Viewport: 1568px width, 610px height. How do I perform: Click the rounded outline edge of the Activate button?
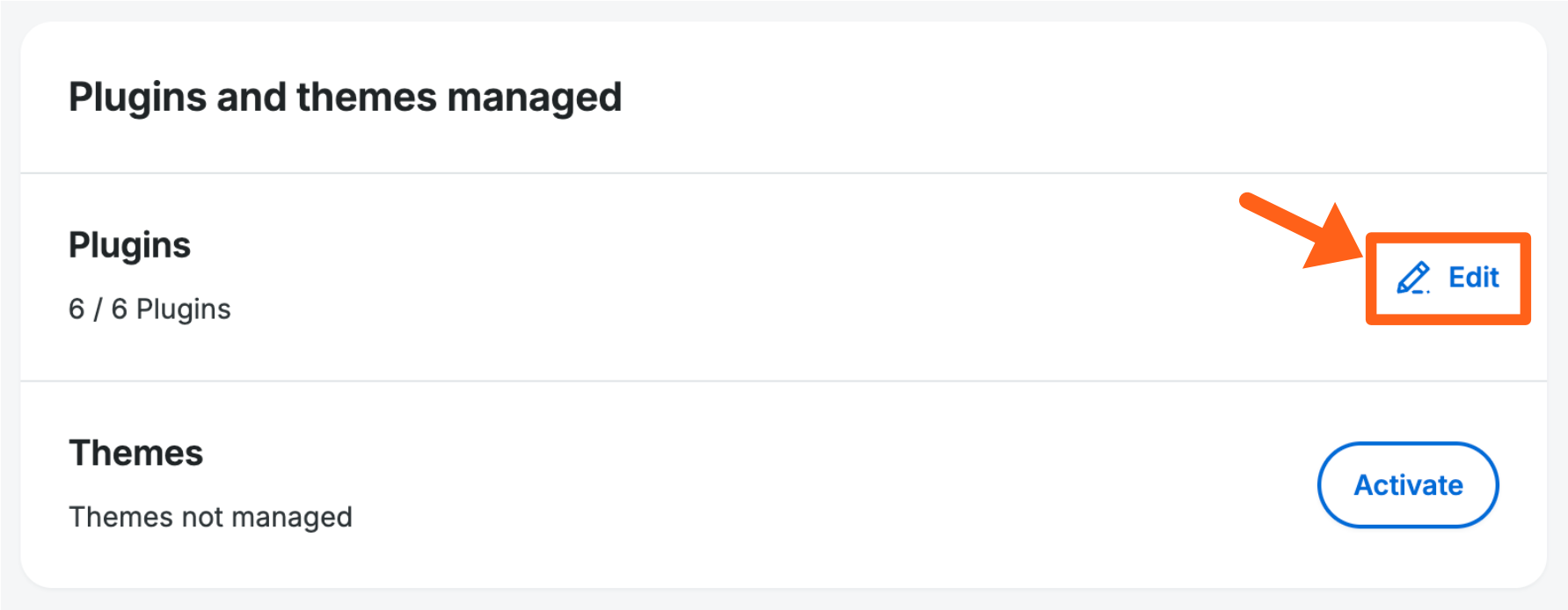point(1319,485)
